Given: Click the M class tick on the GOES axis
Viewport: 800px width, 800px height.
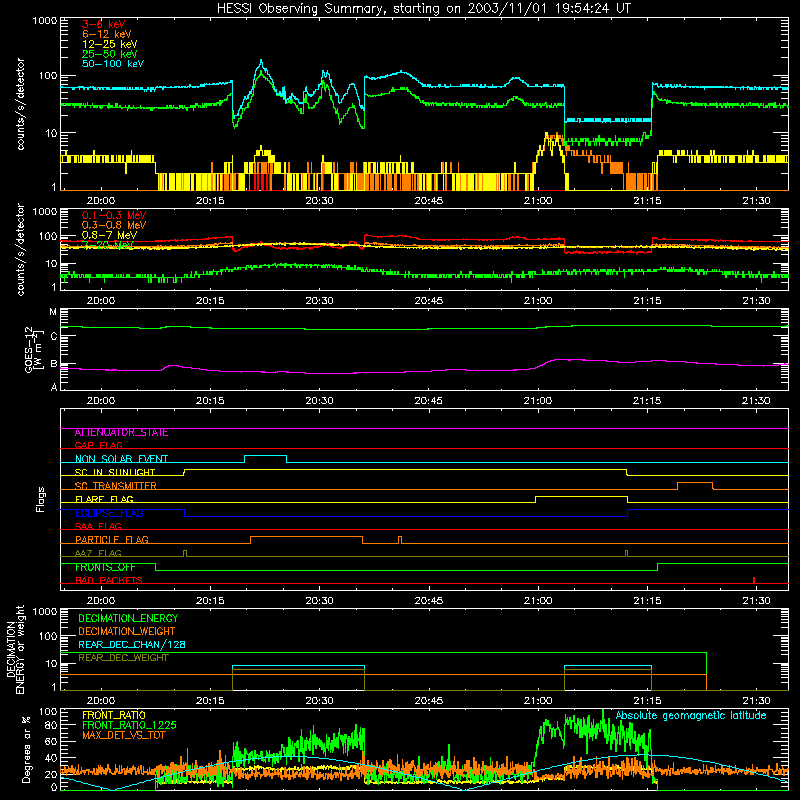Looking at the screenshot, I should tap(53, 312).
